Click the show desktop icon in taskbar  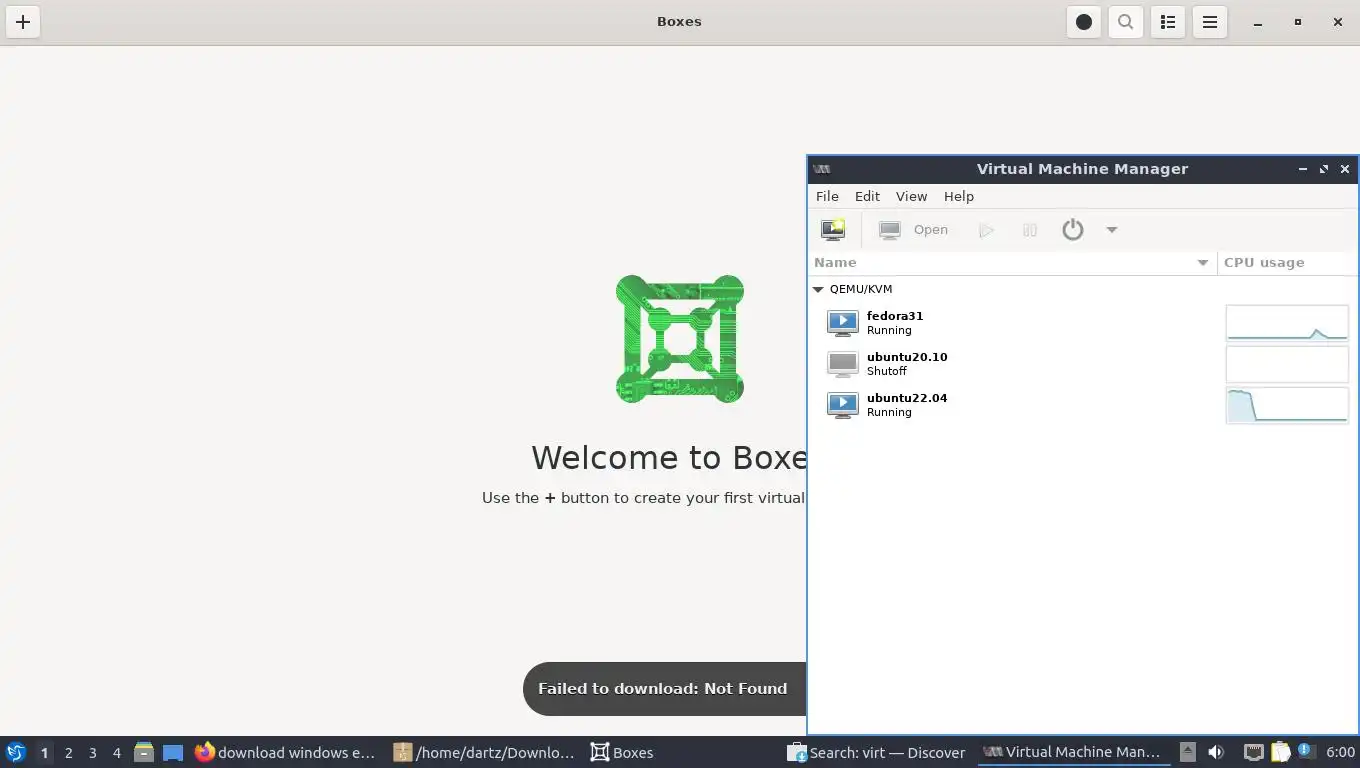pyautogui.click(x=173, y=753)
